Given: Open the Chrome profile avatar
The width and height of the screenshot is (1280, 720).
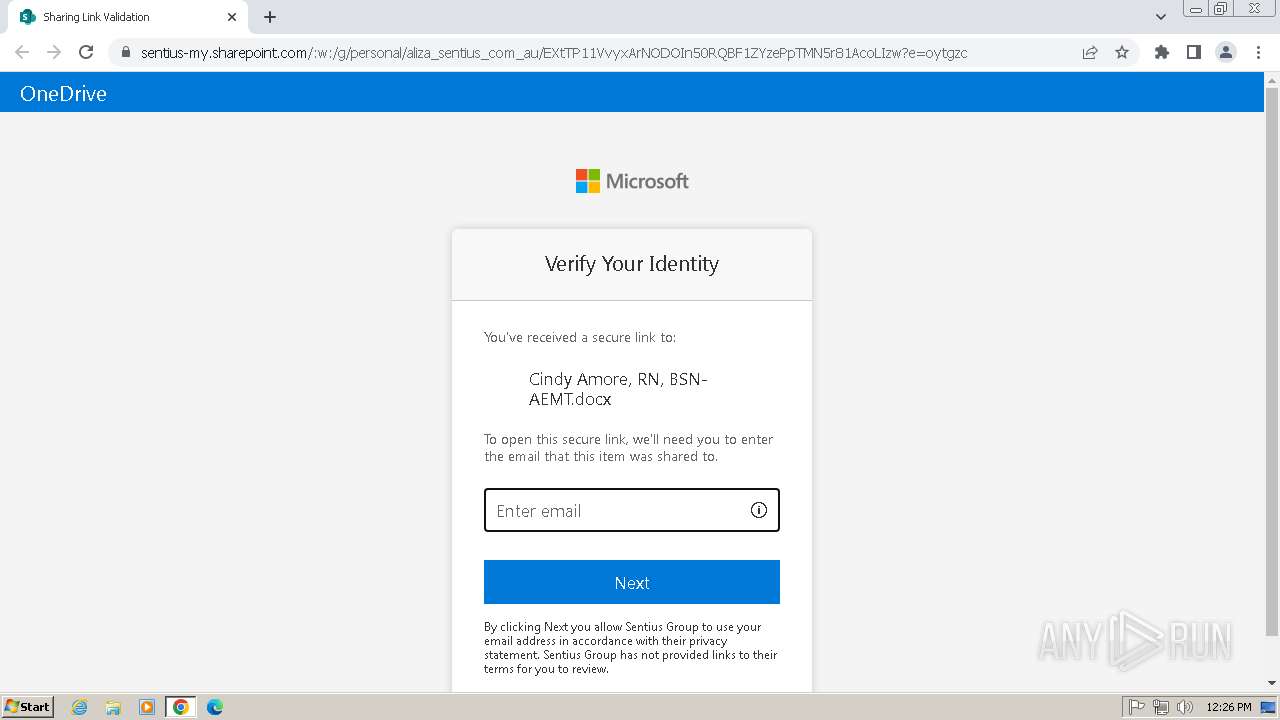Looking at the screenshot, I should pos(1225,52).
